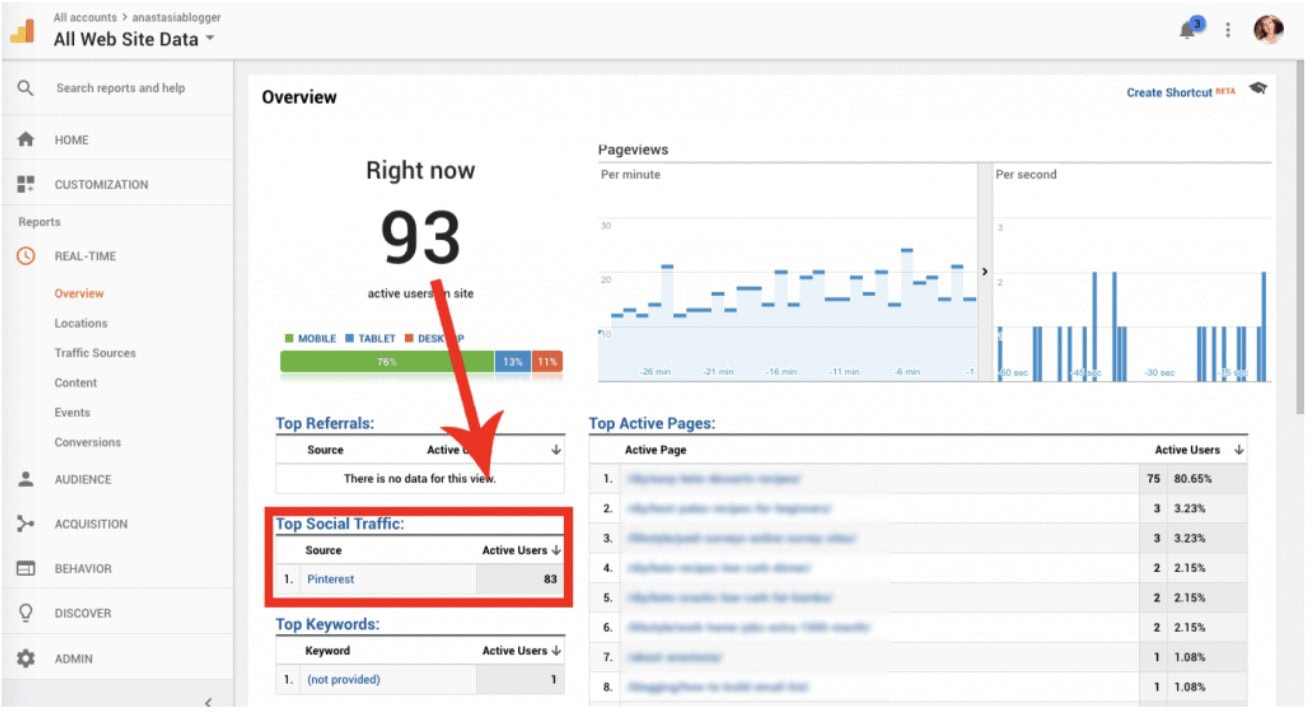The image size is (1316, 725).
Task: Open the ADMIN menu item
Action: [73, 659]
